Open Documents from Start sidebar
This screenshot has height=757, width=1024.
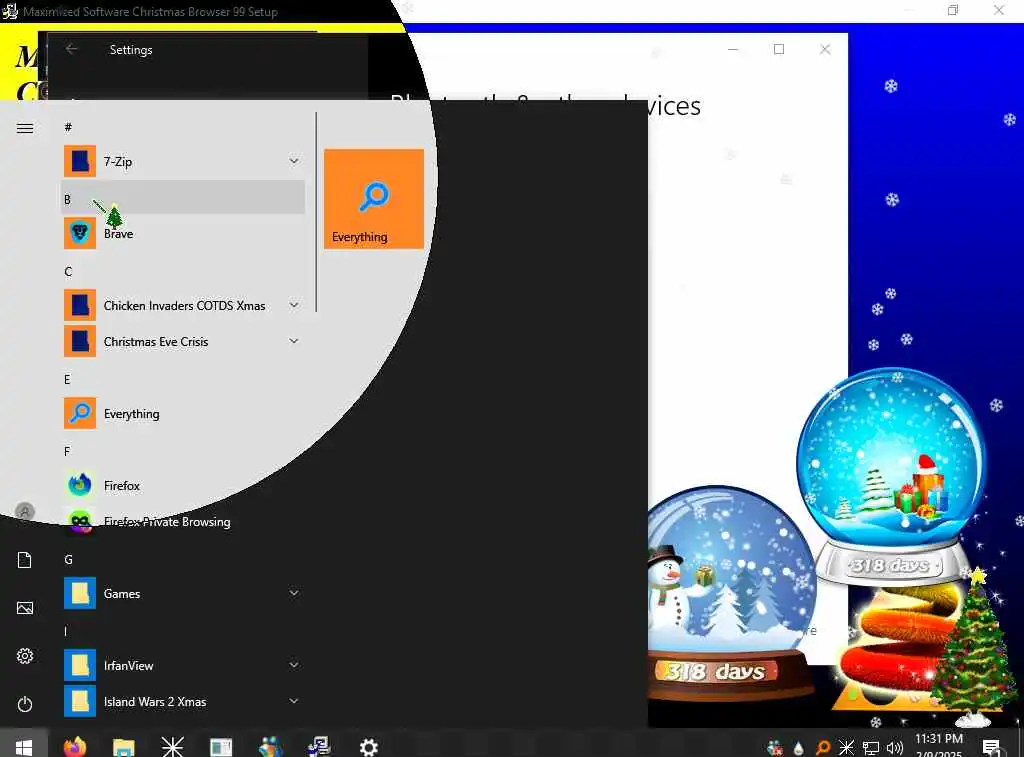25,560
